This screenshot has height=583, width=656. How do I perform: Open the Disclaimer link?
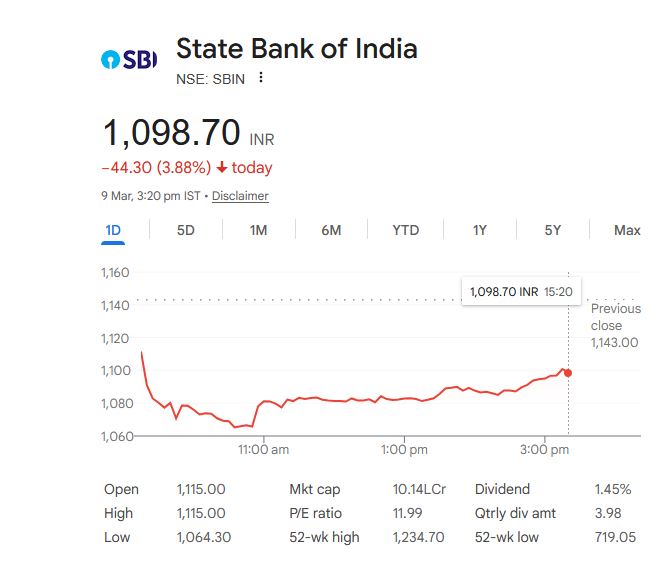click(x=240, y=196)
